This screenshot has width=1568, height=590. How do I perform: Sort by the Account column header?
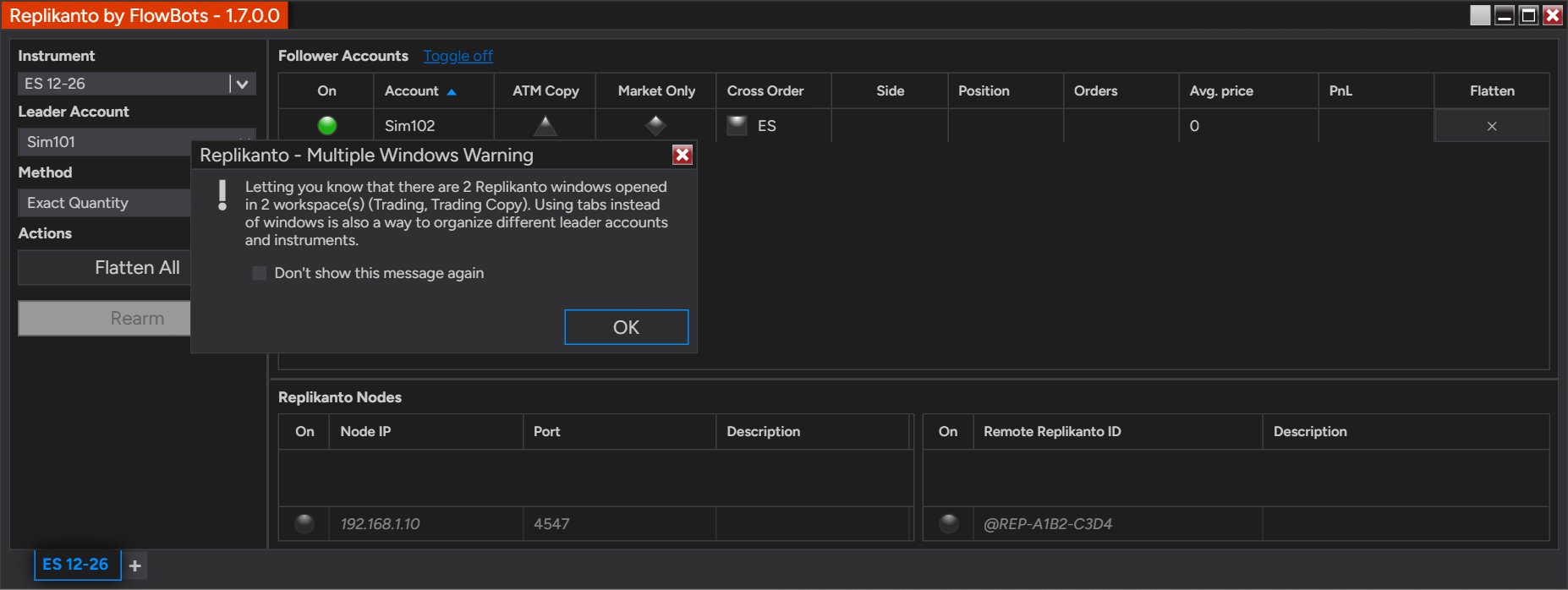coord(434,91)
